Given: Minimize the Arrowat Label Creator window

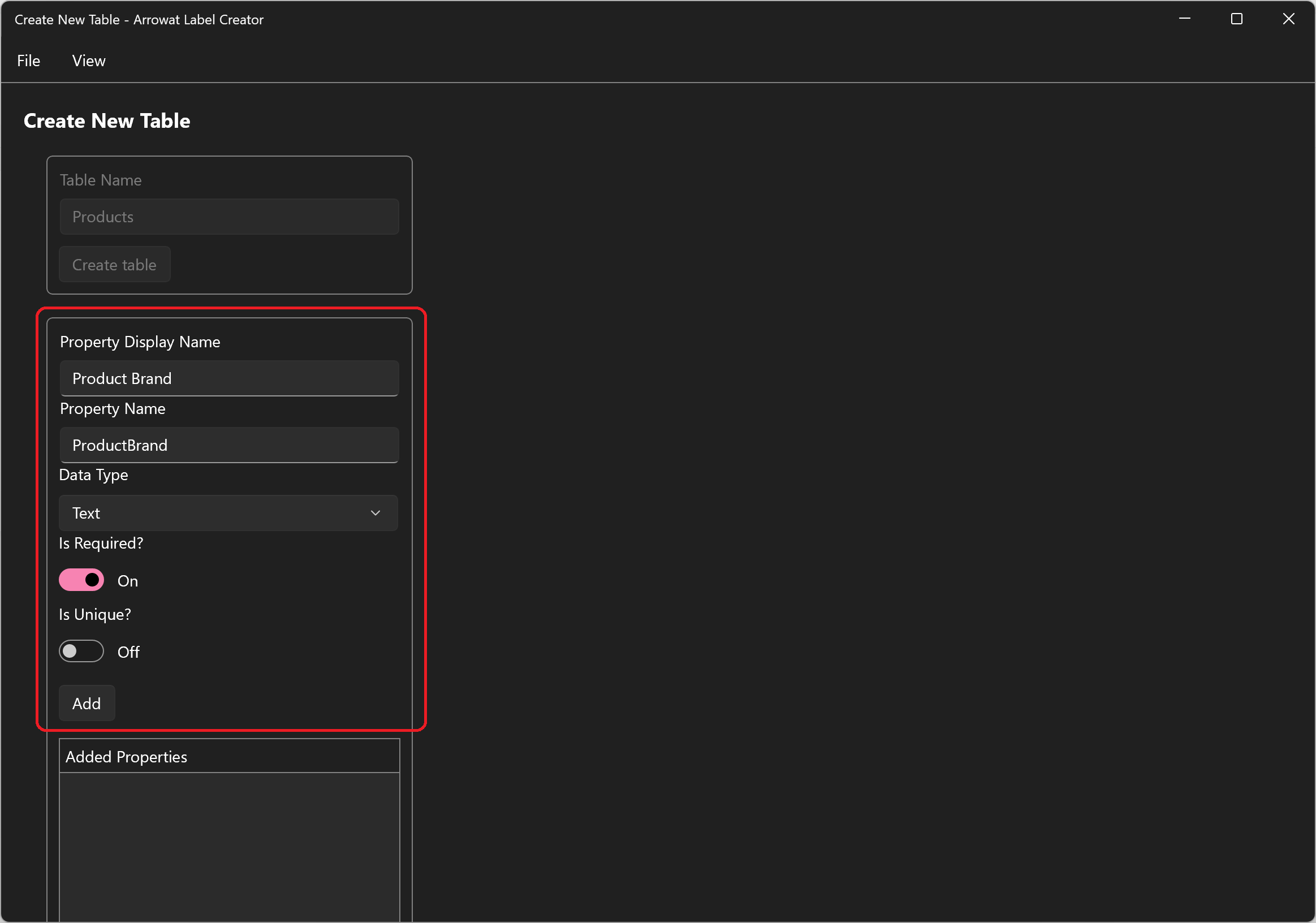Looking at the screenshot, I should (1185, 19).
